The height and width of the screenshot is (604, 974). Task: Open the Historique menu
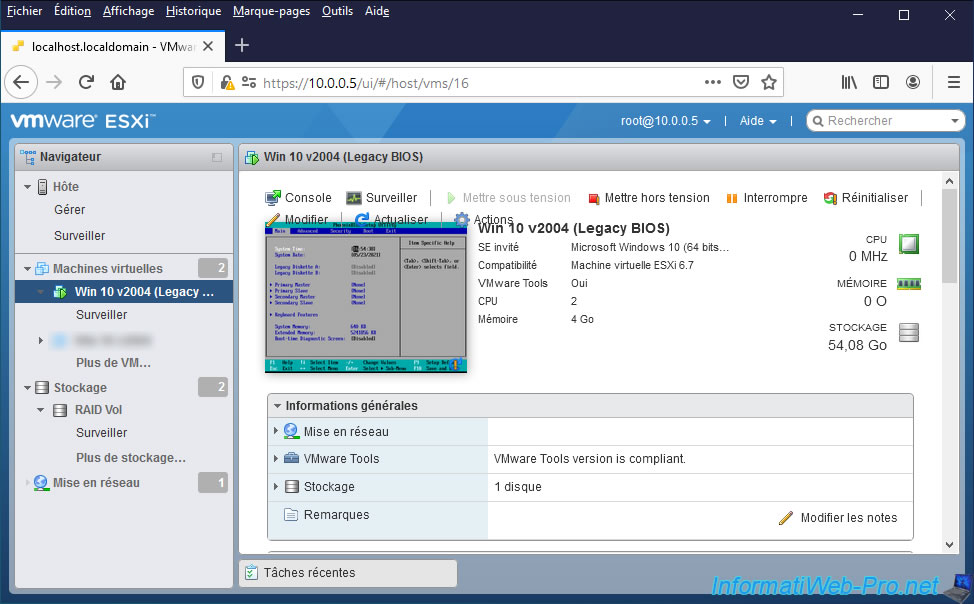tap(193, 11)
